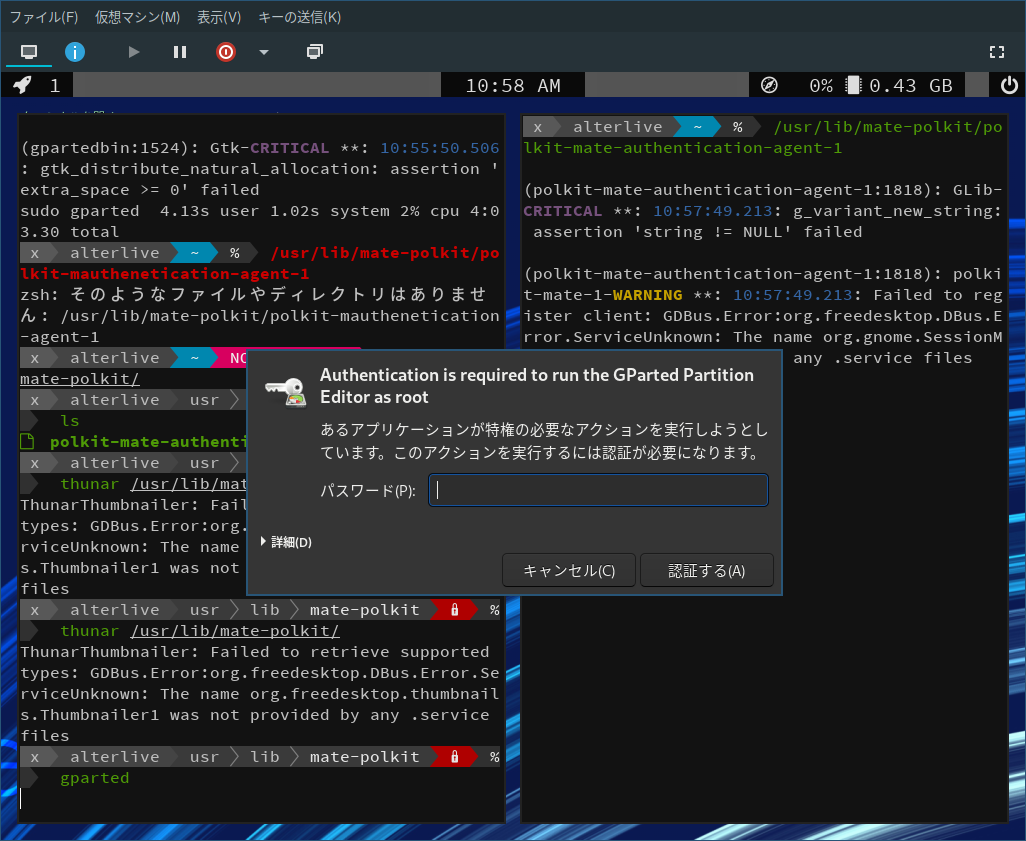Pause the virtual machine
Viewport: 1026px width, 841px height.
point(179,51)
